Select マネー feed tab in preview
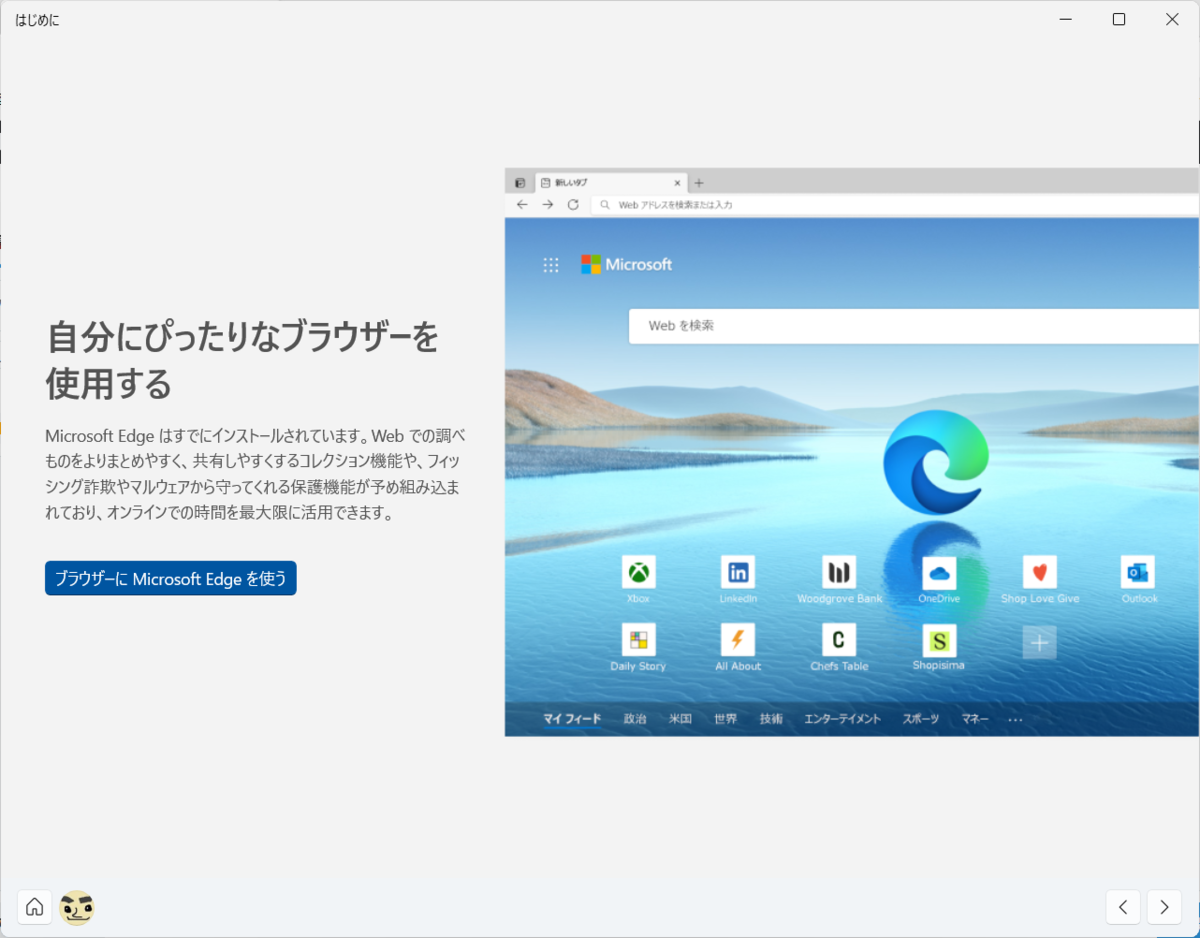The height and width of the screenshot is (938, 1200). coord(975,719)
